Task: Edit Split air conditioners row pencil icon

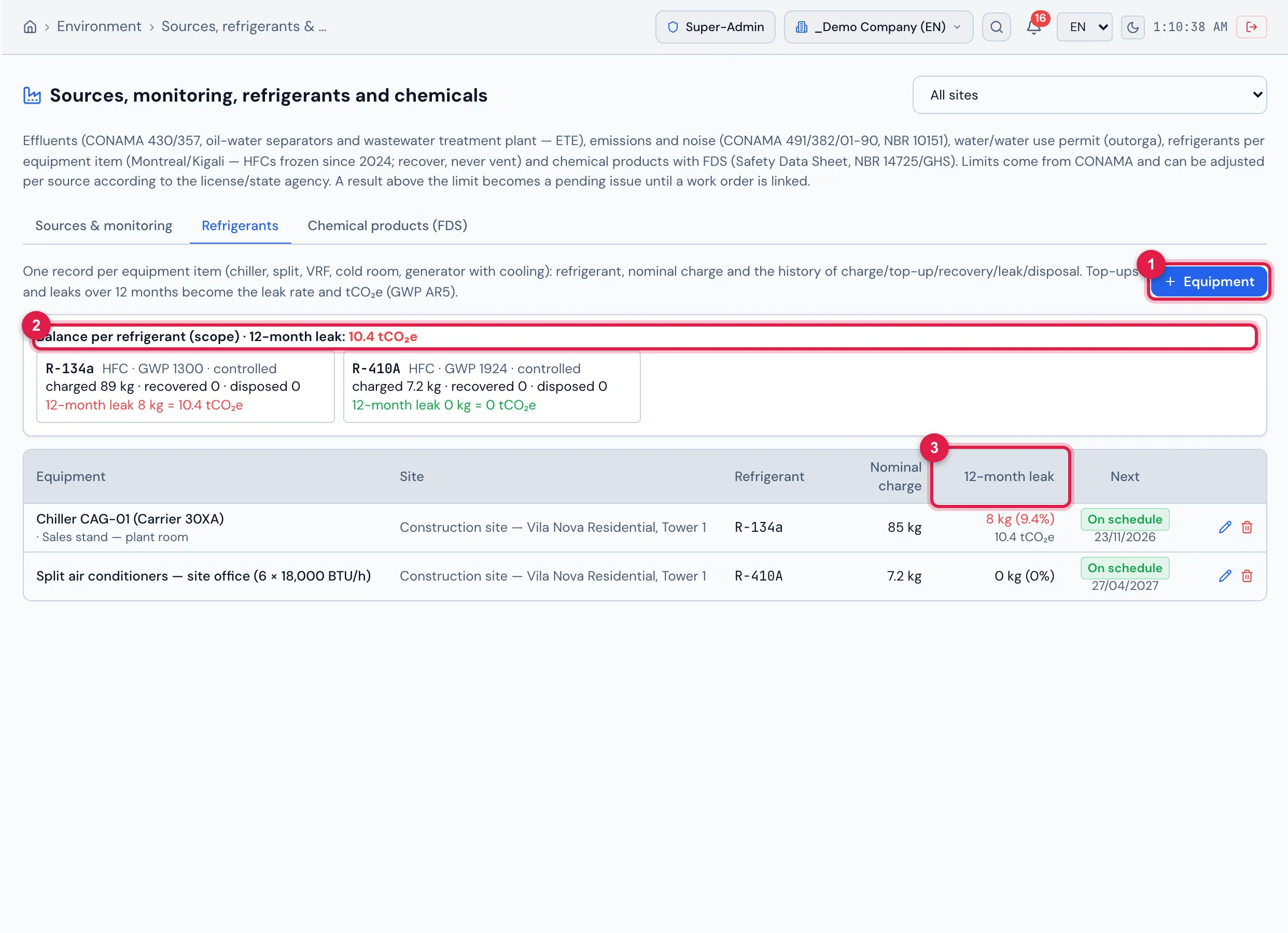Action: pyautogui.click(x=1225, y=576)
